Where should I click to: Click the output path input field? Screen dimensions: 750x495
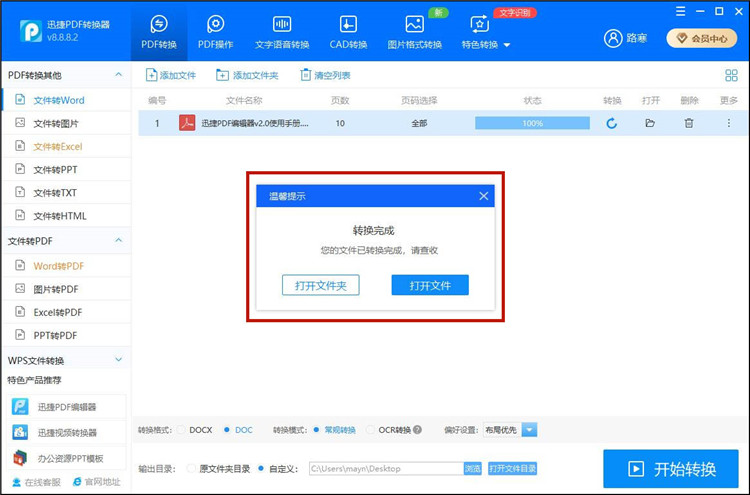coord(386,469)
